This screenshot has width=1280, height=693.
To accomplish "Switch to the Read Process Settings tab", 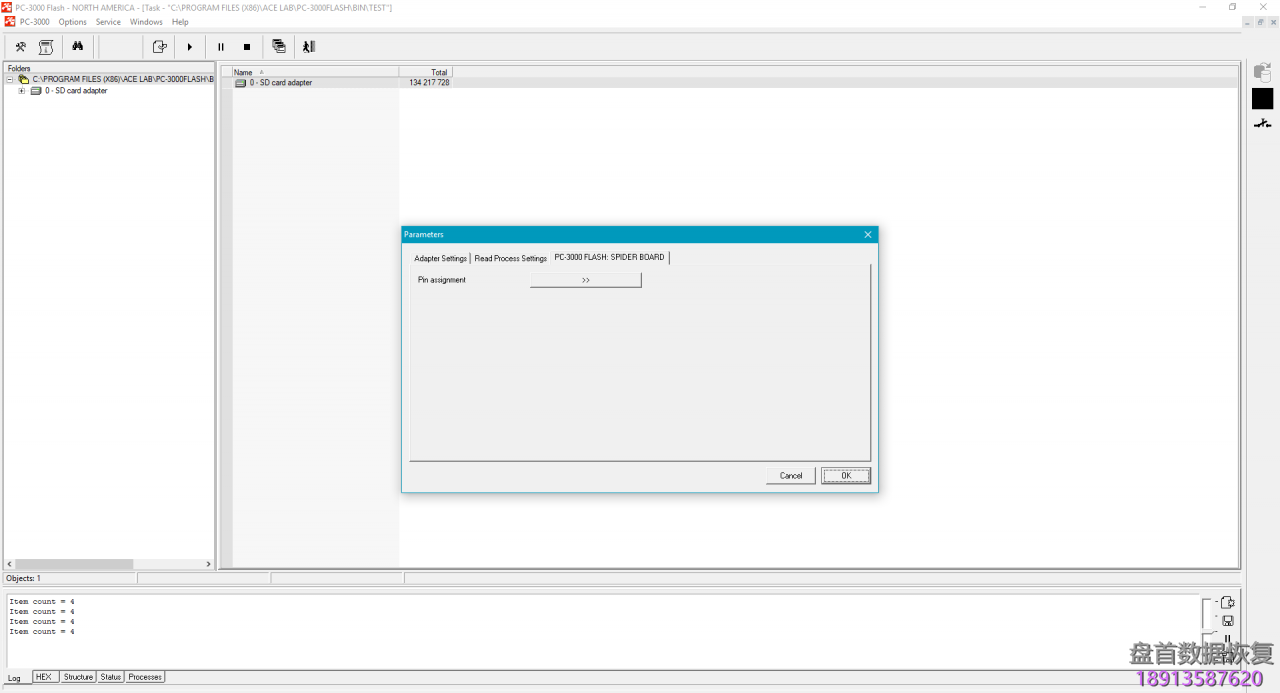I will tap(510, 258).
